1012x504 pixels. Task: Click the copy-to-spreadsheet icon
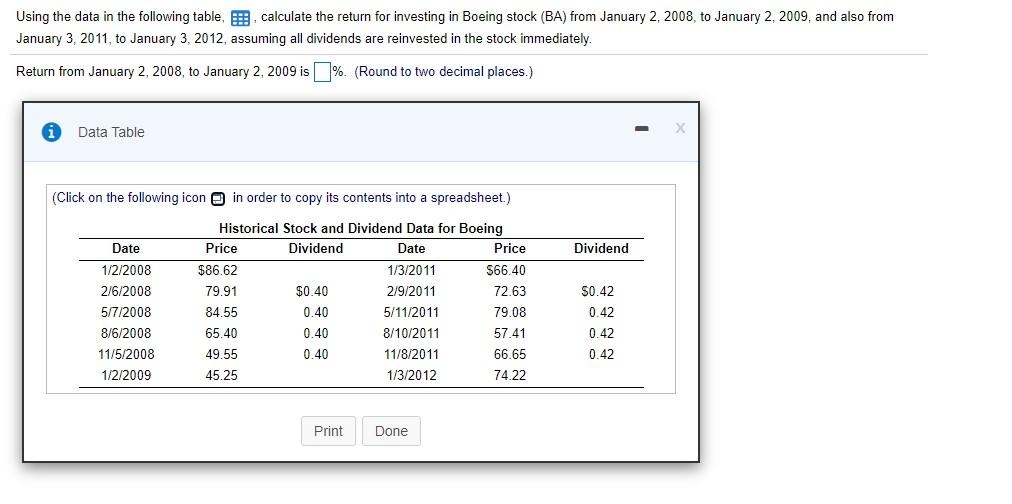[x=218, y=198]
